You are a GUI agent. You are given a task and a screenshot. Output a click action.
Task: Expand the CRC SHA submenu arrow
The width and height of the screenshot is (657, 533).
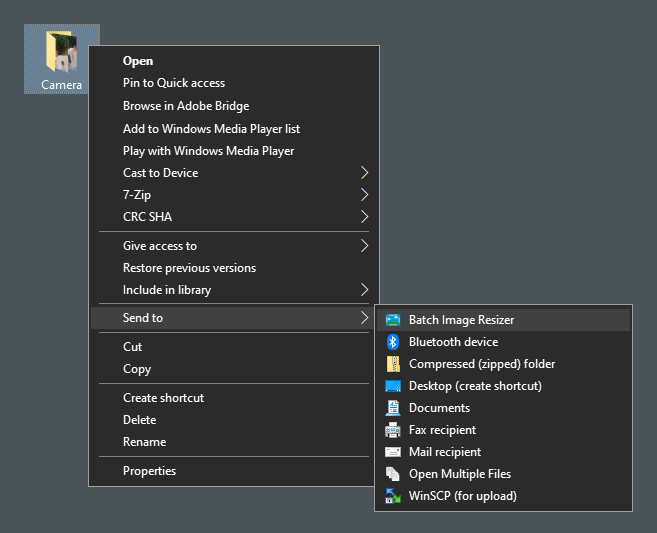click(x=365, y=217)
